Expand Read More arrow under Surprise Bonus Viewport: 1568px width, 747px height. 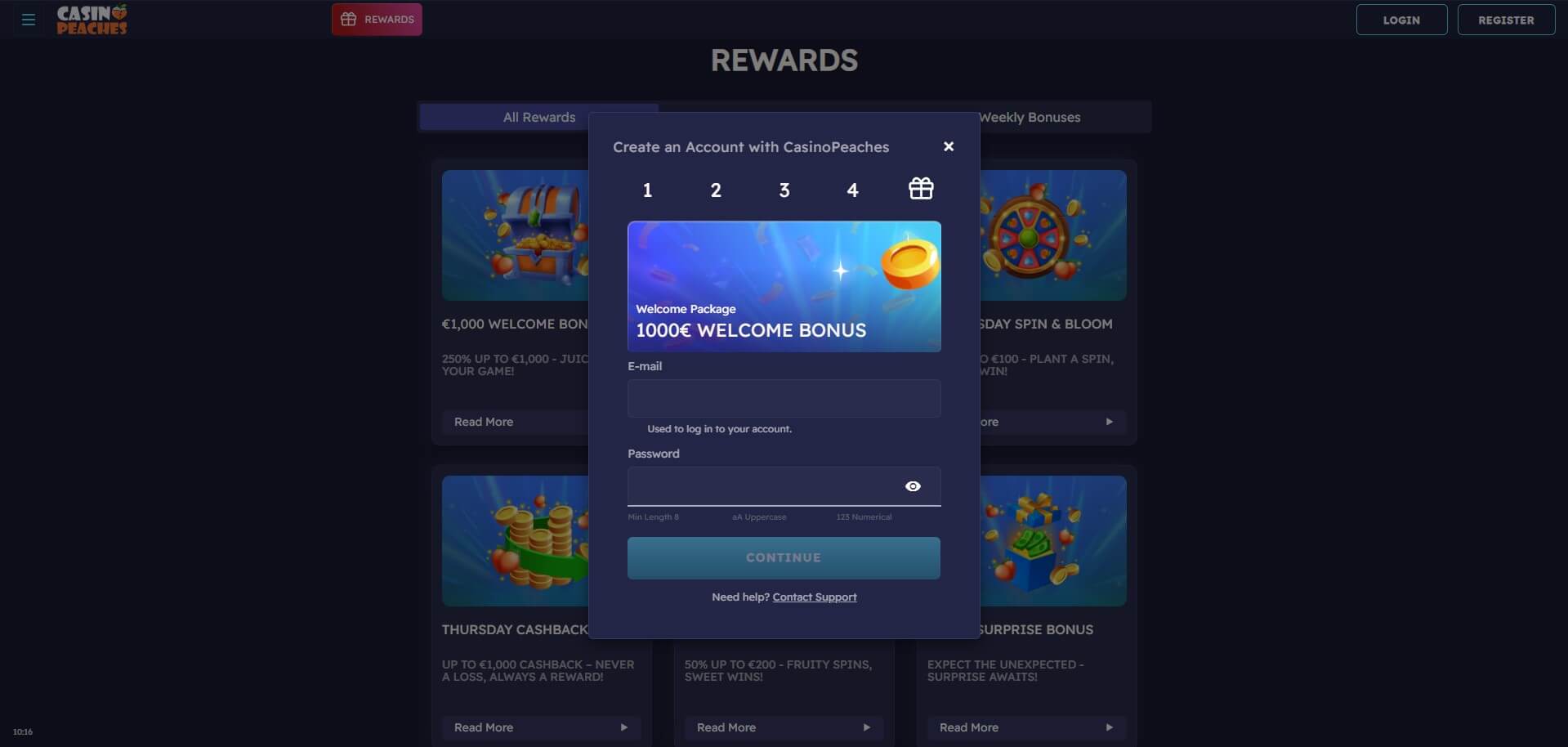pyautogui.click(x=1109, y=727)
